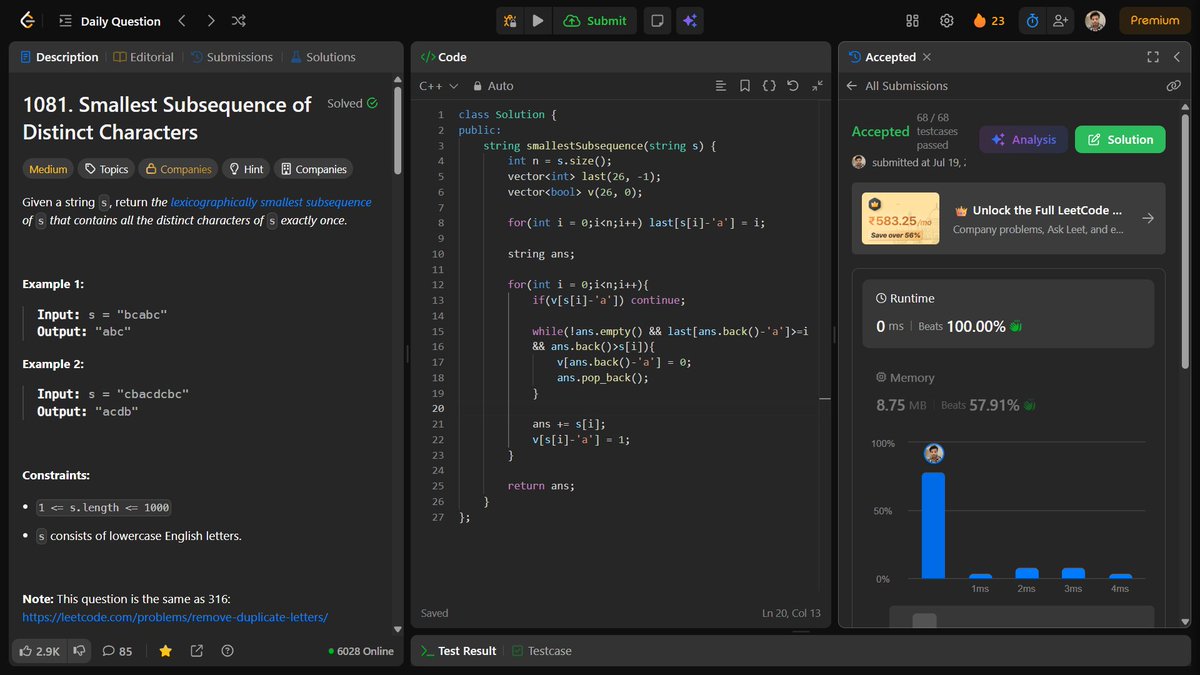Click the description panel scrollbar
The image size is (1200, 675).
[x=398, y=130]
